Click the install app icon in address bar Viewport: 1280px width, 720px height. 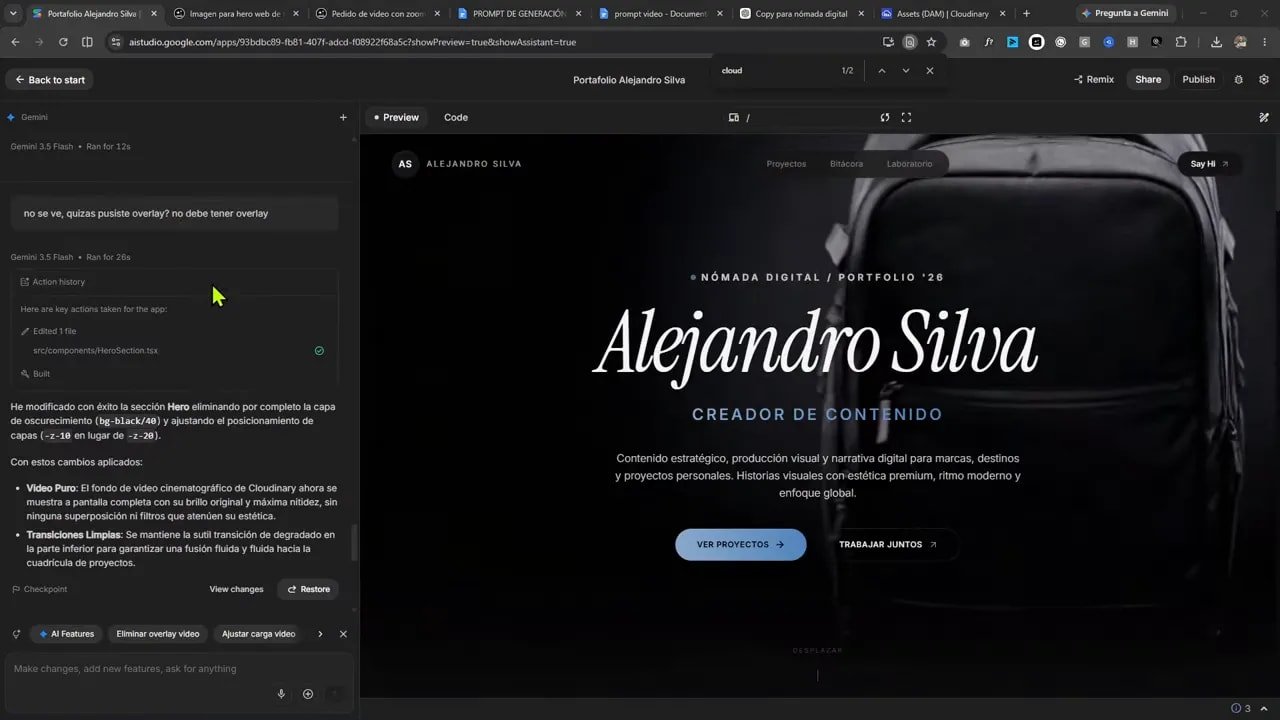click(888, 42)
